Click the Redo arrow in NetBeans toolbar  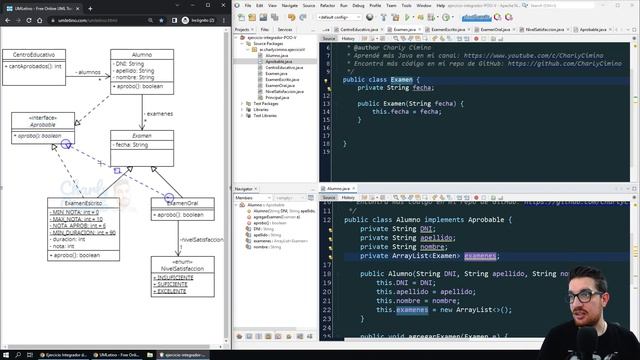(x=303, y=17)
